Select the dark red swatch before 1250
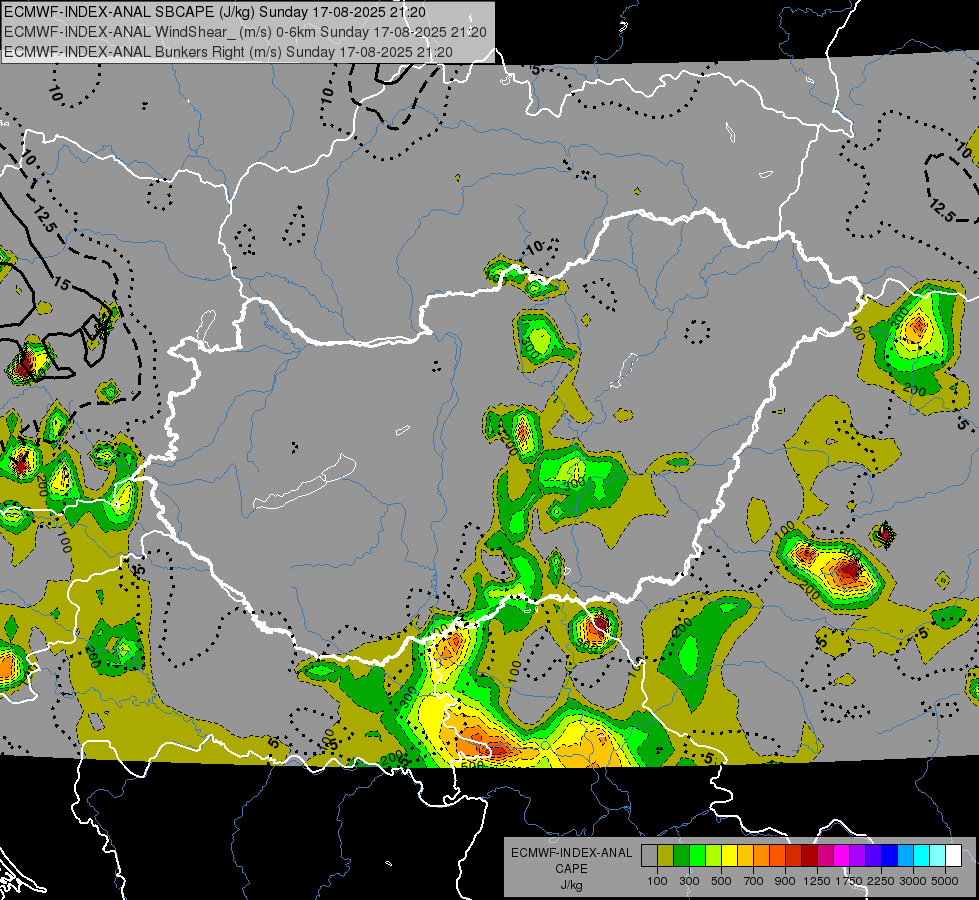 click(x=810, y=856)
